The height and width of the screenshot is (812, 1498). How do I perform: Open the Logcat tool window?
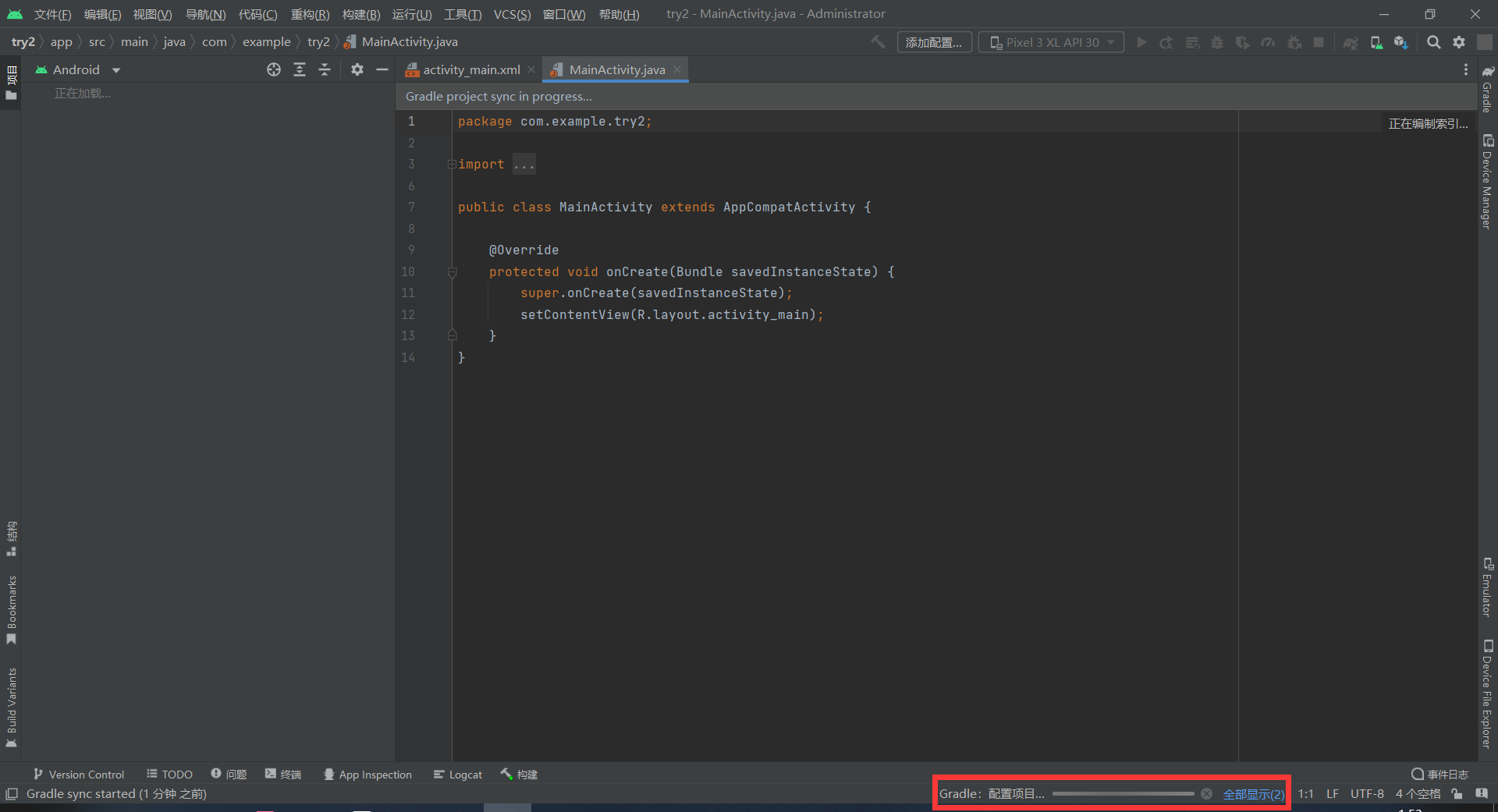(x=458, y=774)
